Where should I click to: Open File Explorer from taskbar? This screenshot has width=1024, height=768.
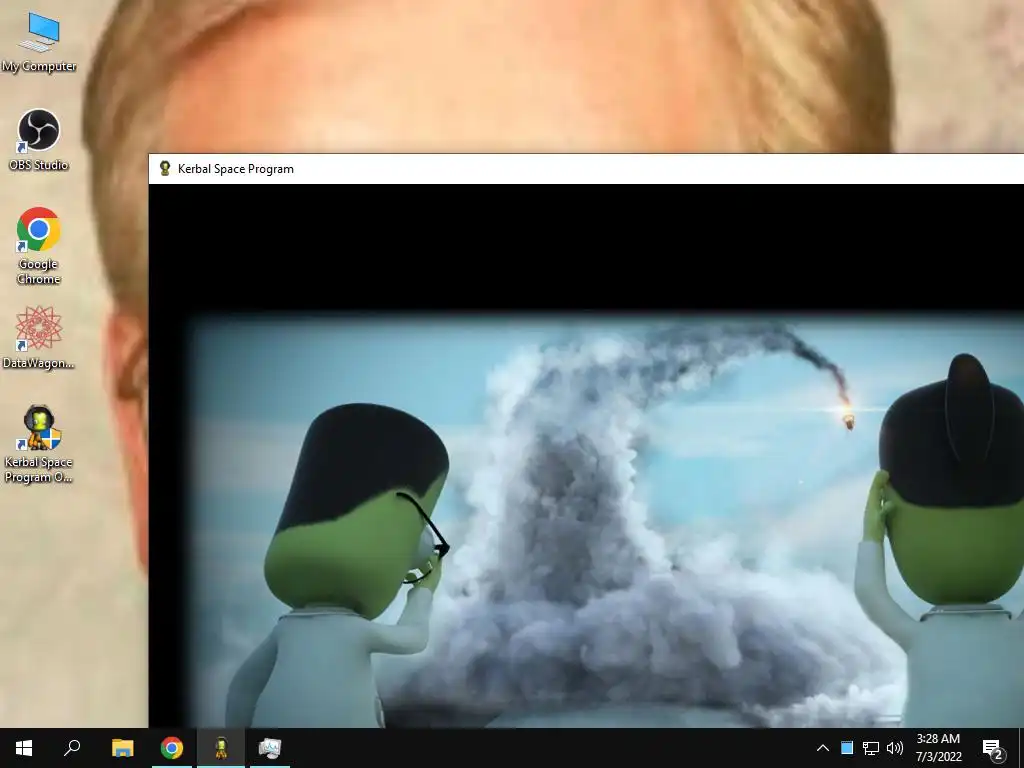click(x=122, y=748)
